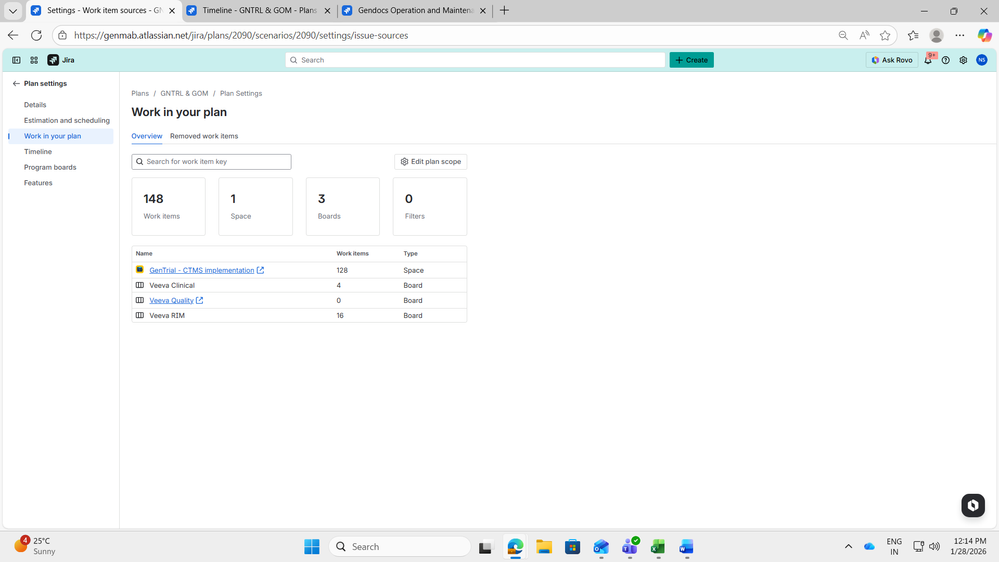The image size is (999, 562).
Task: Open browser favorites list icon
Action: click(913, 36)
